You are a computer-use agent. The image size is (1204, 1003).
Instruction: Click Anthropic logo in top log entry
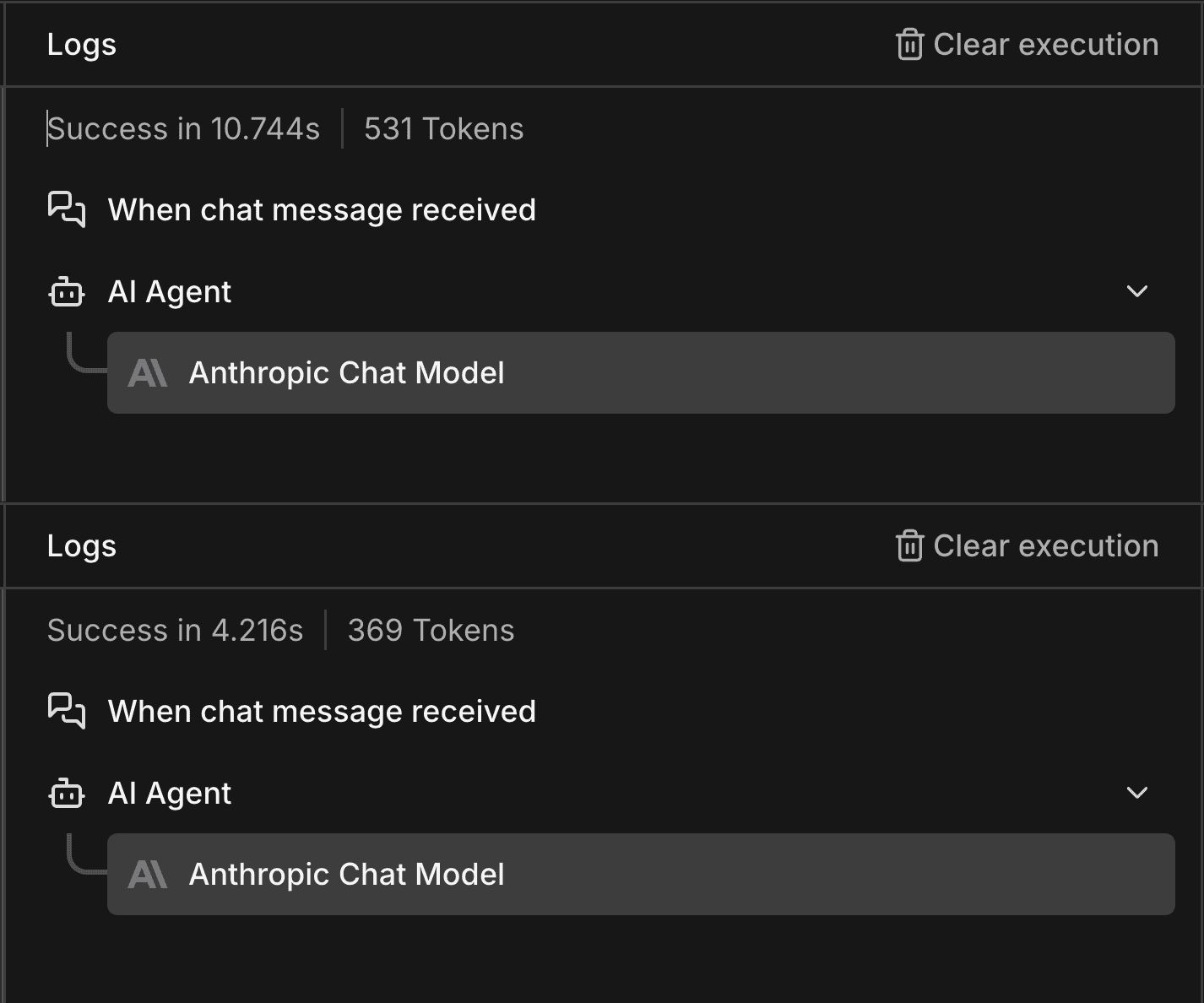coord(148,373)
